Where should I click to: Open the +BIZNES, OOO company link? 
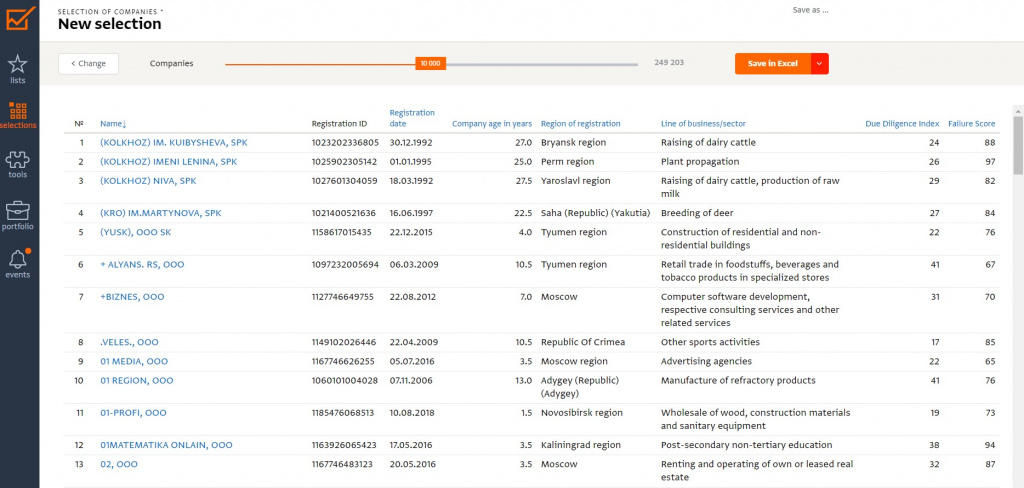tap(132, 297)
